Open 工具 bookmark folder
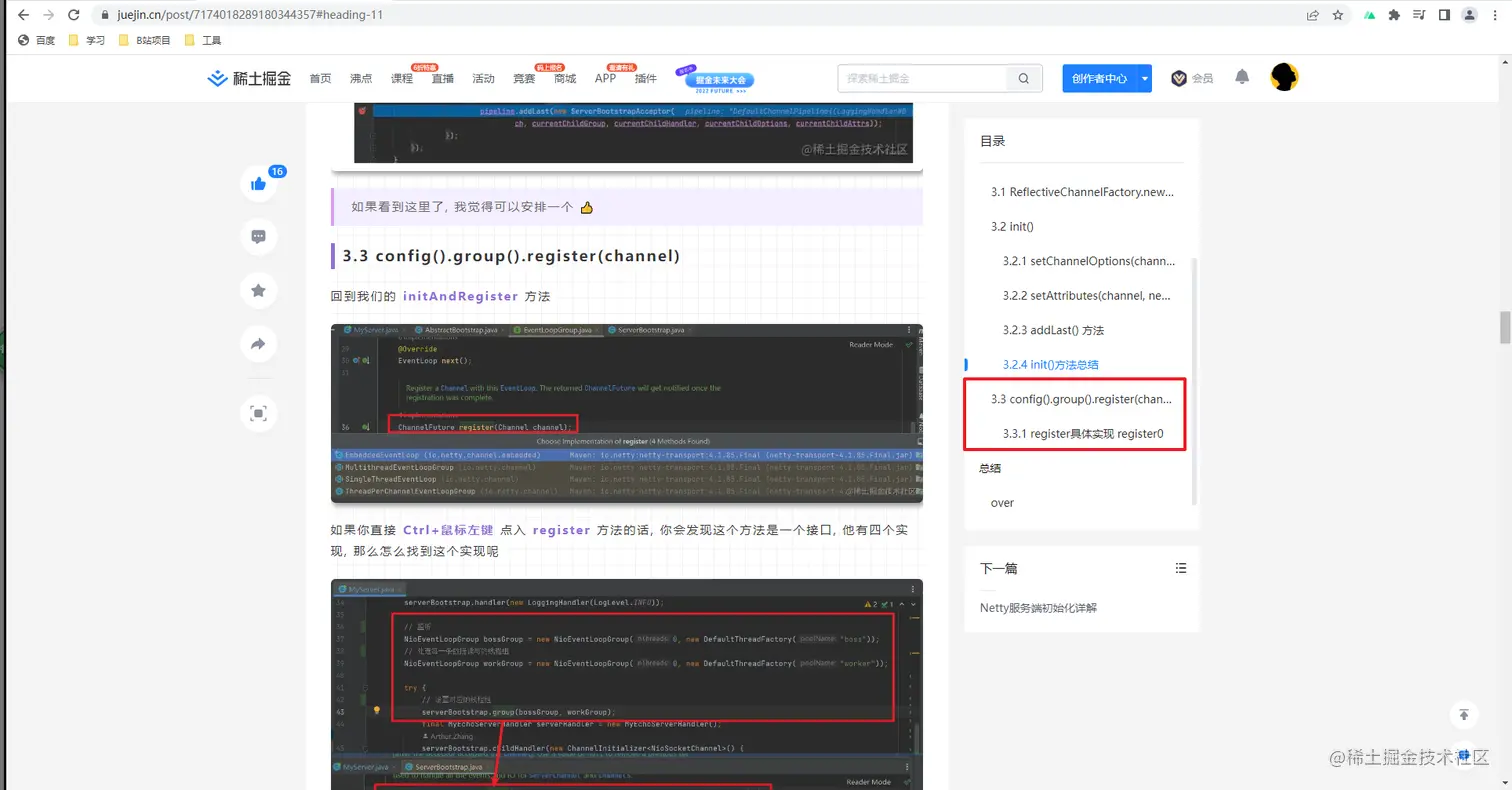This screenshot has width=1512, height=790. point(203,40)
